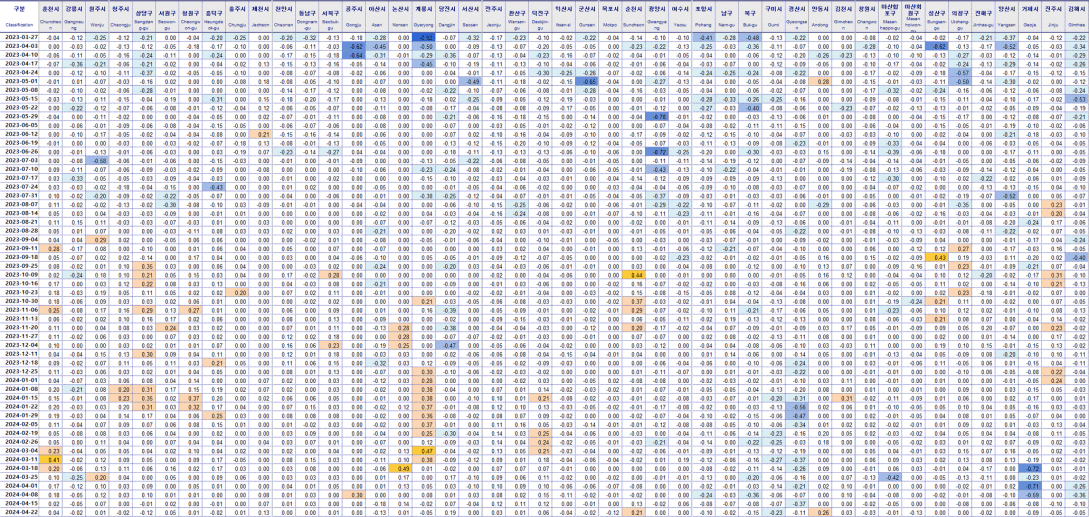This screenshot has height=517, width=1089.
Task: Click the -0.47 Dangjin cell in 2023-12-04 row
Action: pyautogui.click(x=449, y=345)
